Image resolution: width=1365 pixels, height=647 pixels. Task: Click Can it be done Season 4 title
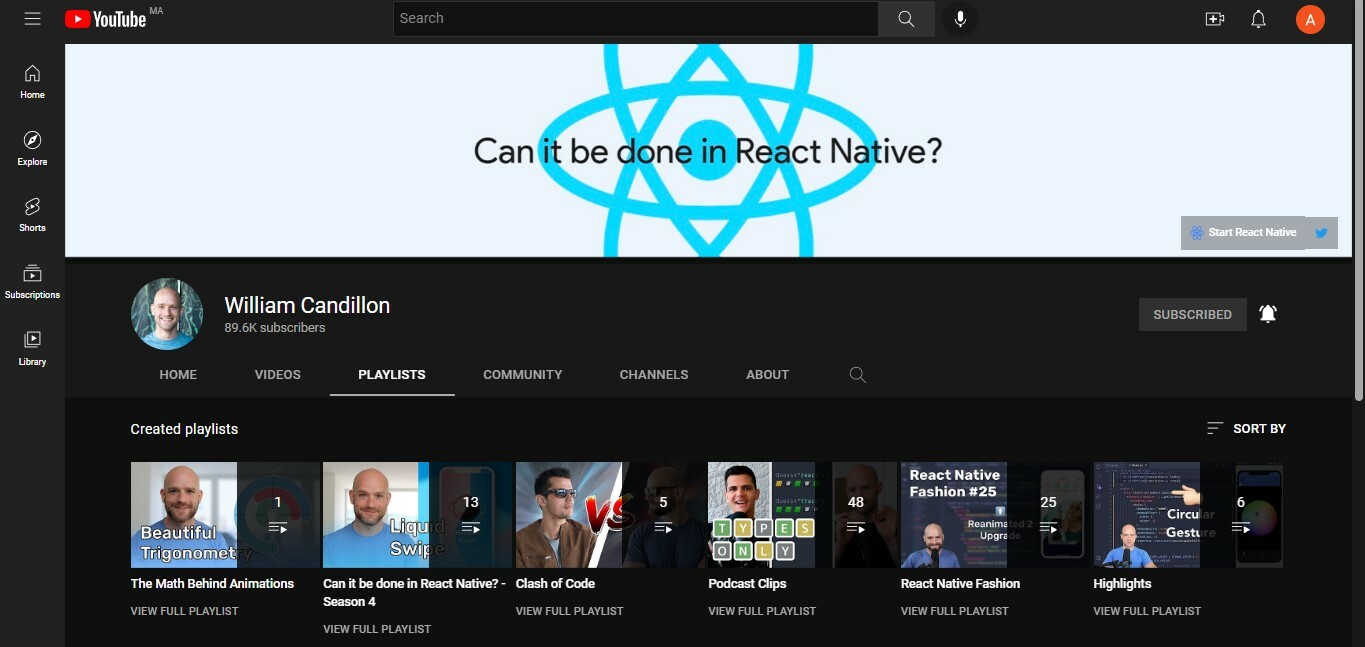pyautogui.click(x=415, y=593)
